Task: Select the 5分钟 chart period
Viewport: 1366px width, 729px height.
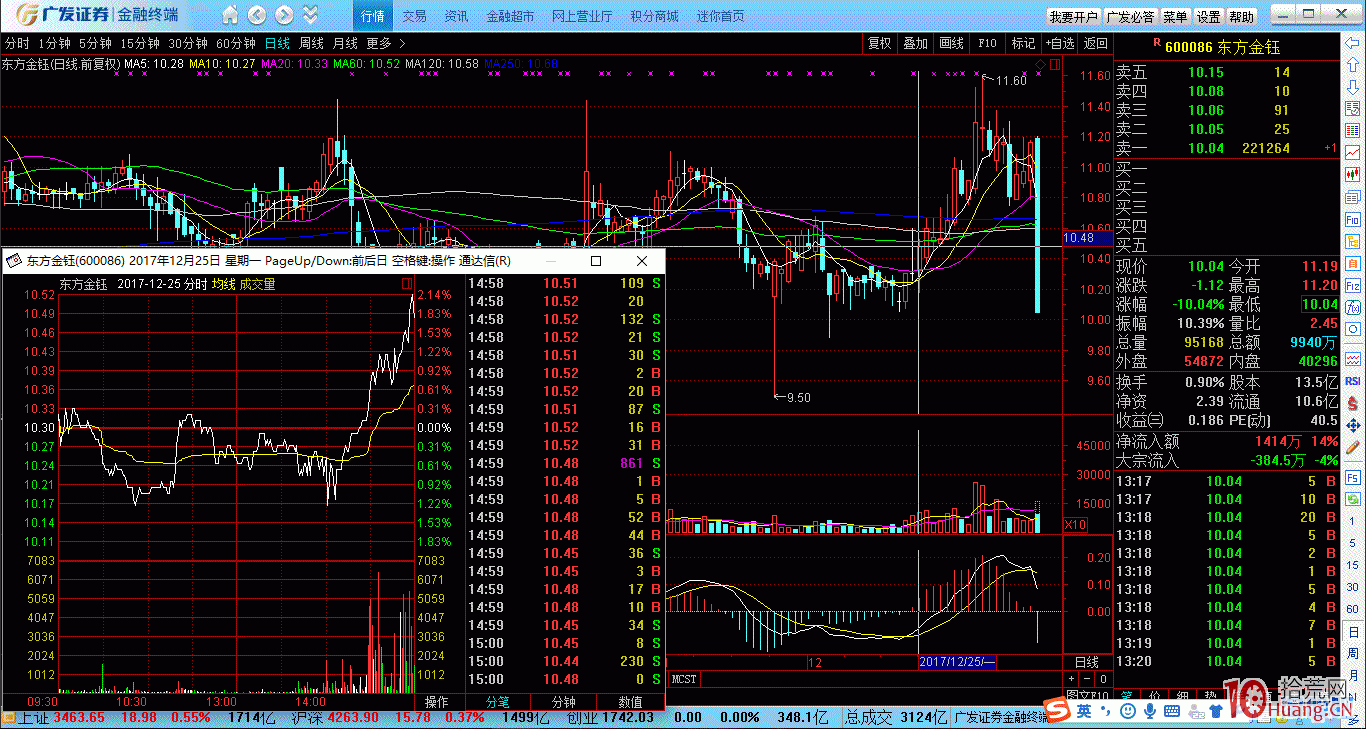Action: pos(95,43)
